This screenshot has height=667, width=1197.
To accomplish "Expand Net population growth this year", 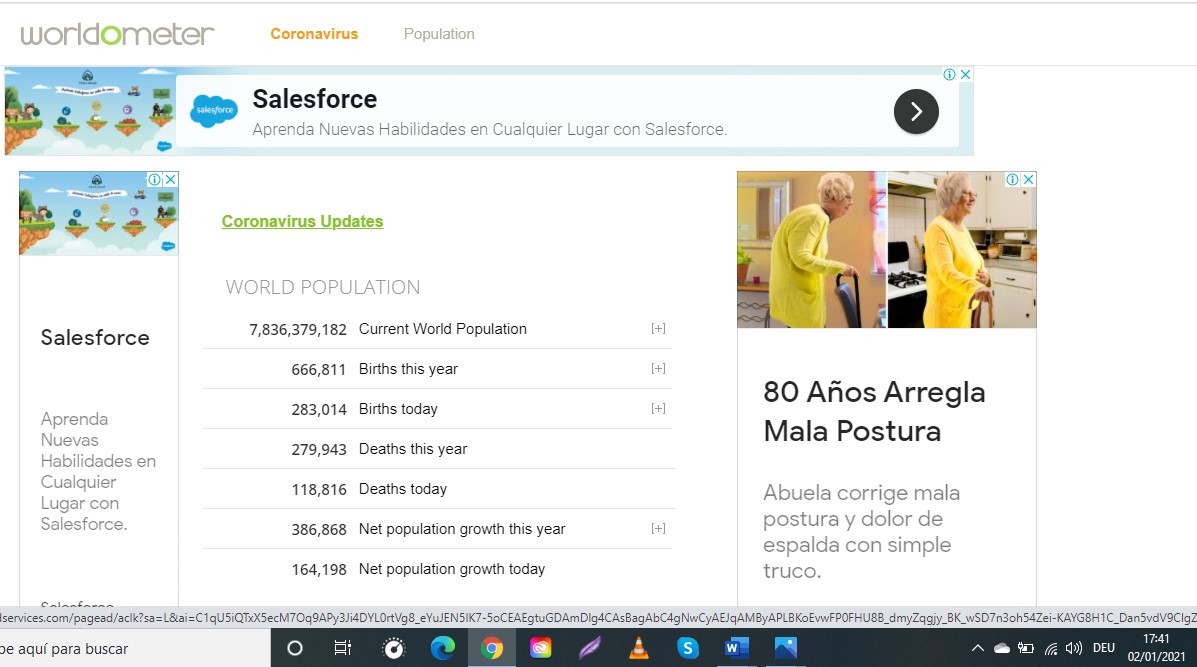I will coord(658,529).
